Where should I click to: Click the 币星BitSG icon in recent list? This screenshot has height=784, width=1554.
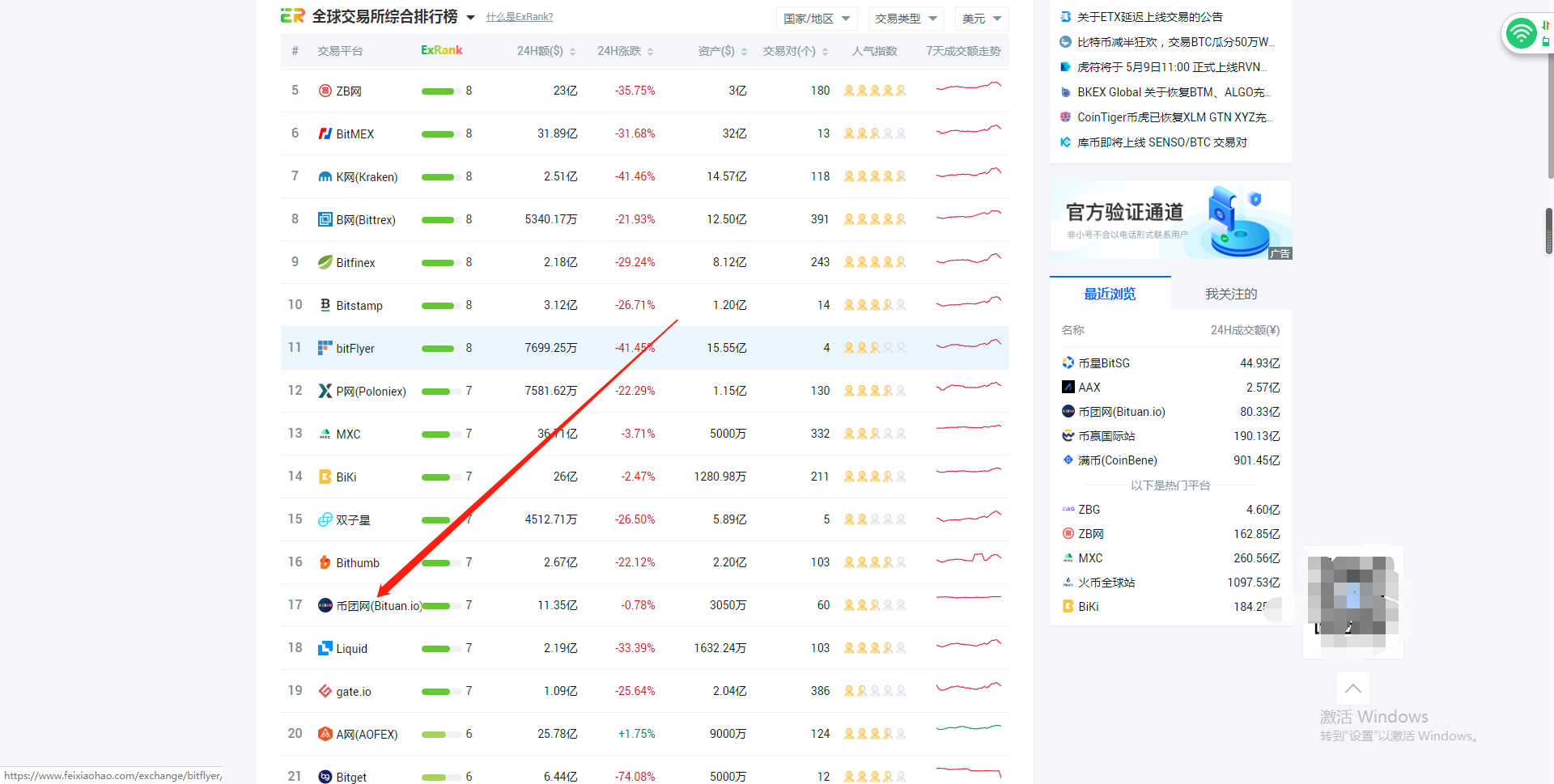(x=1068, y=363)
